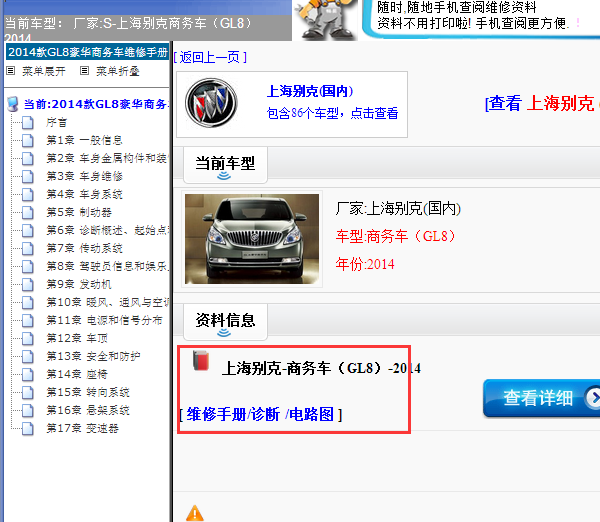Click 菜单折叠 to collapse all menus
This screenshot has width=600, height=522.
(117, 71)
